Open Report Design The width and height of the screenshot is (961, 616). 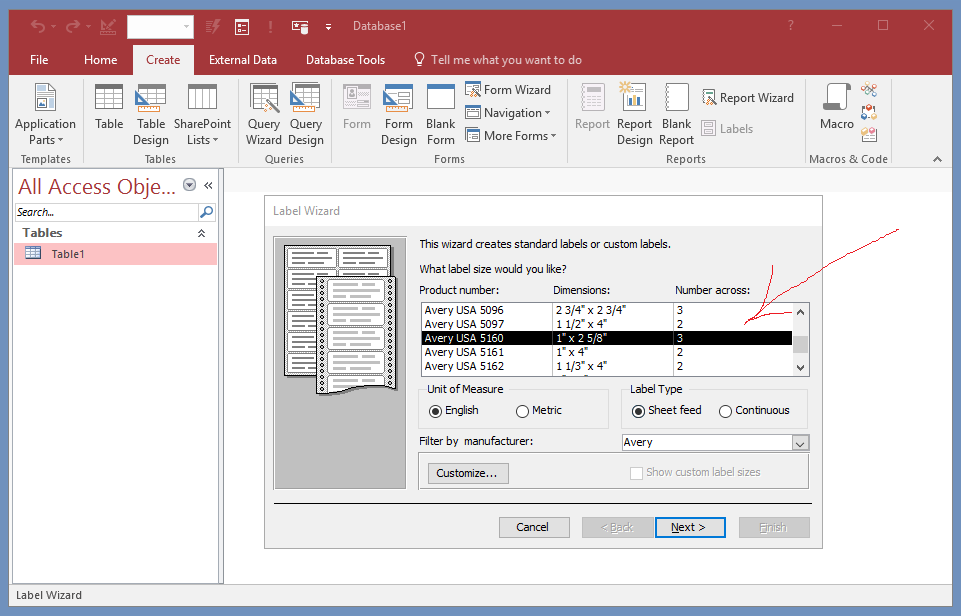tap(634, 115)
